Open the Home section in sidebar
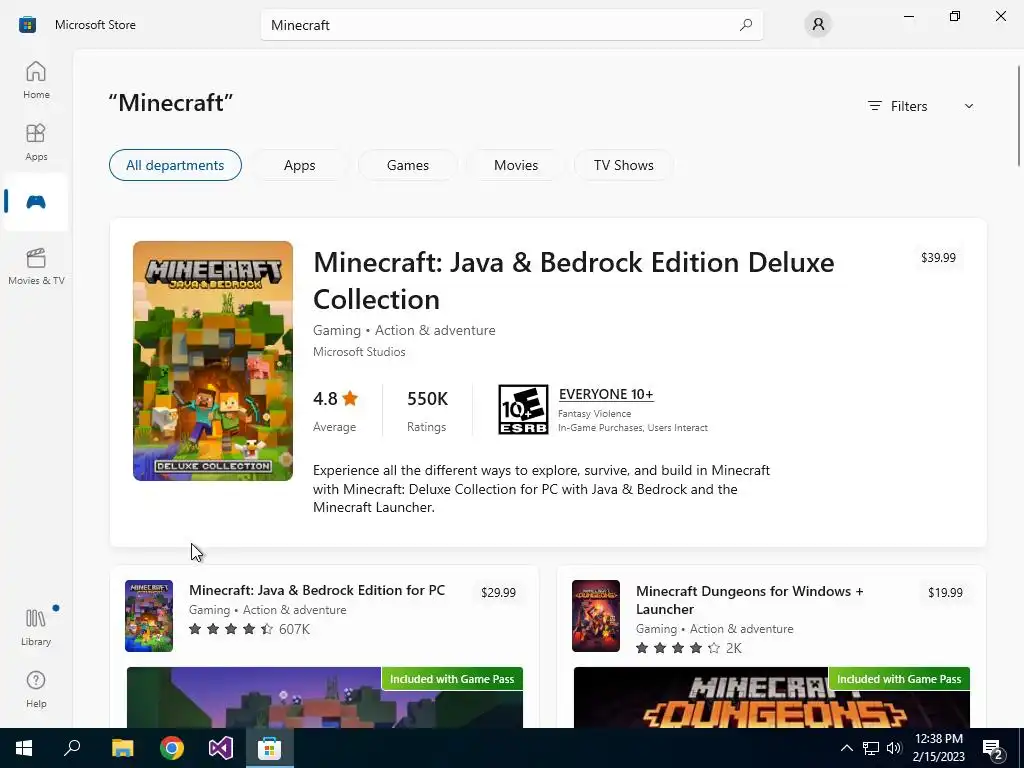The height and width of the screenshot is (768, 1024). pos(36,80)
